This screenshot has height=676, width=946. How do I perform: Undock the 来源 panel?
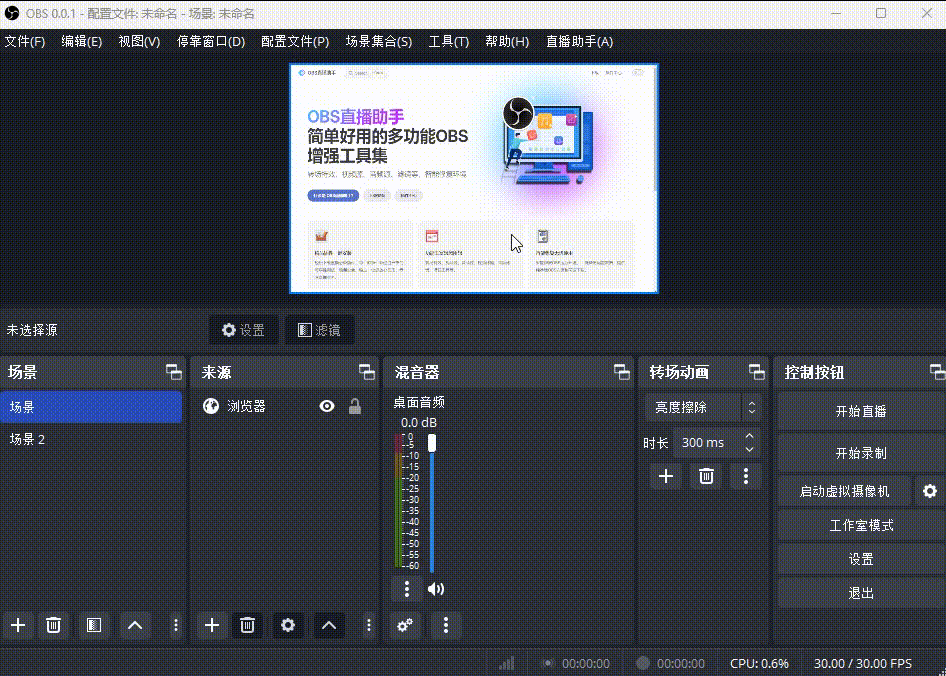[367, 372]
